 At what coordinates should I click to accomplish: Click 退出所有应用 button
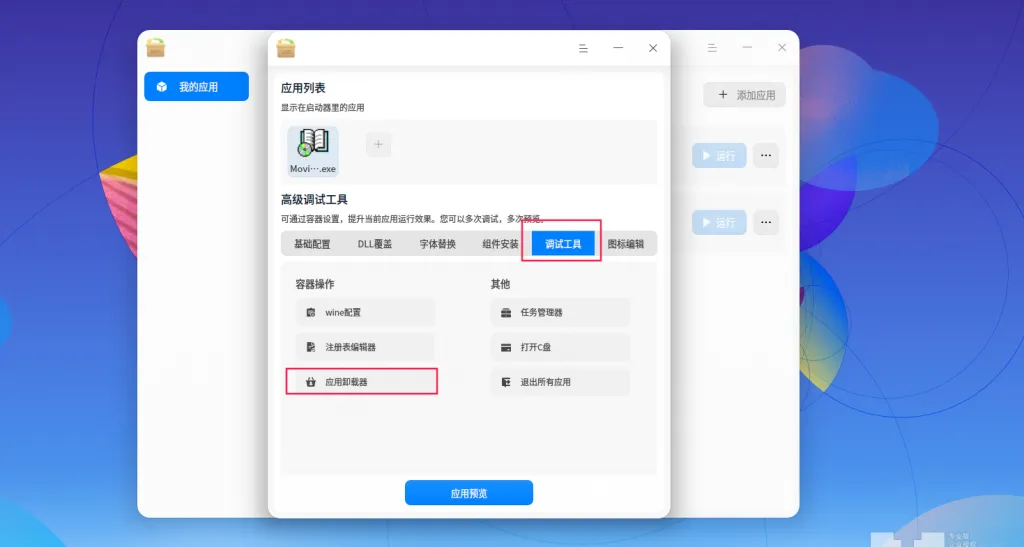tap(560, 382)
